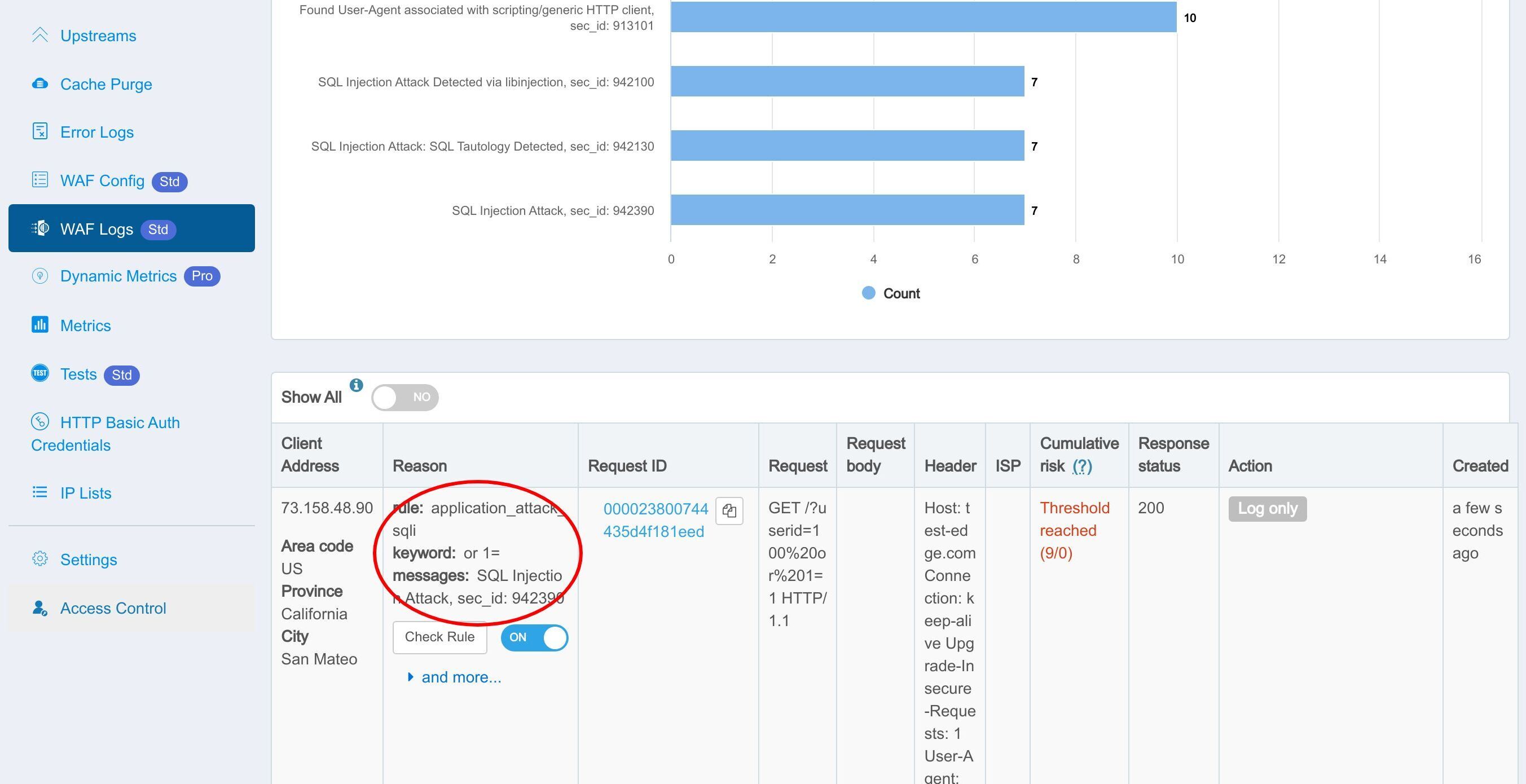Click the WAF Config list icon
Screen dimensions: 1526x784
(39, 180)
